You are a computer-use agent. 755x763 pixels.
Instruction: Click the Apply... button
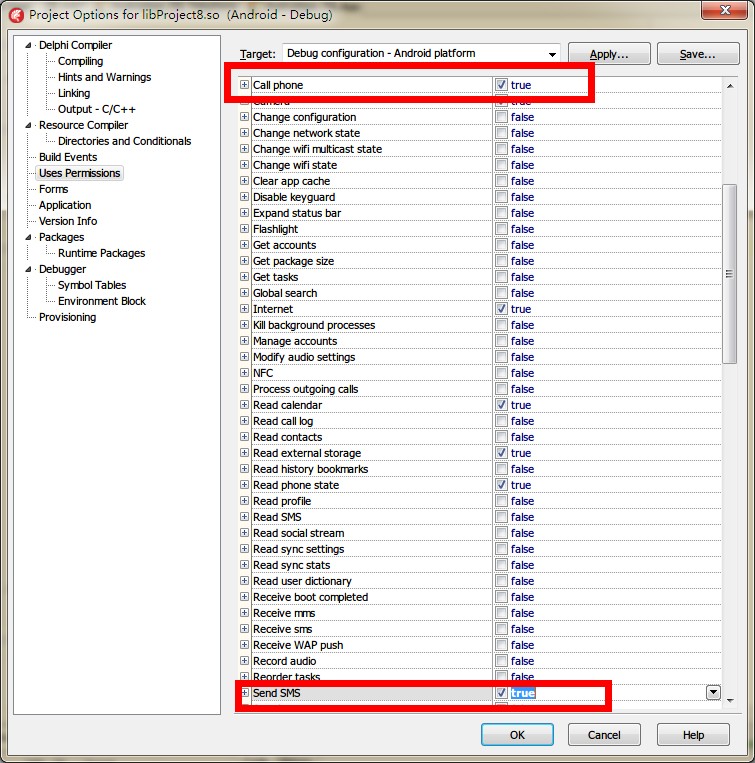[x=609, y=54]
